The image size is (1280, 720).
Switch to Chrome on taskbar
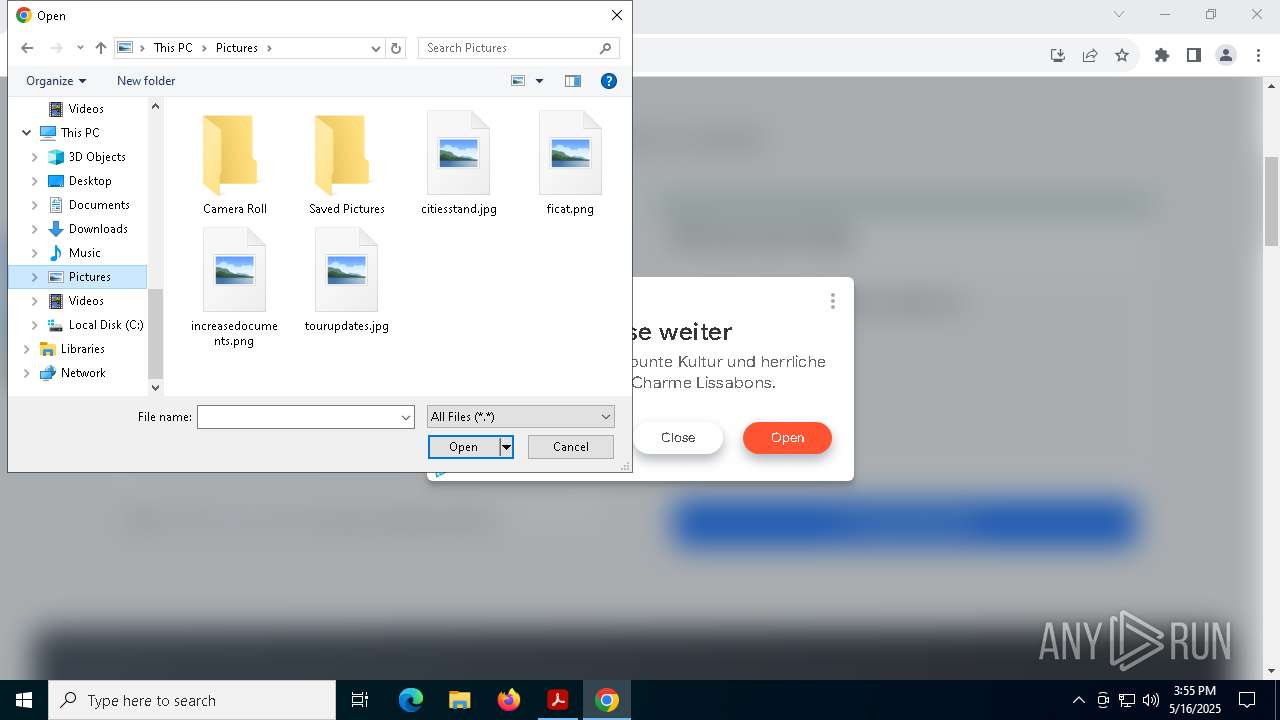[x=607, y=700]
